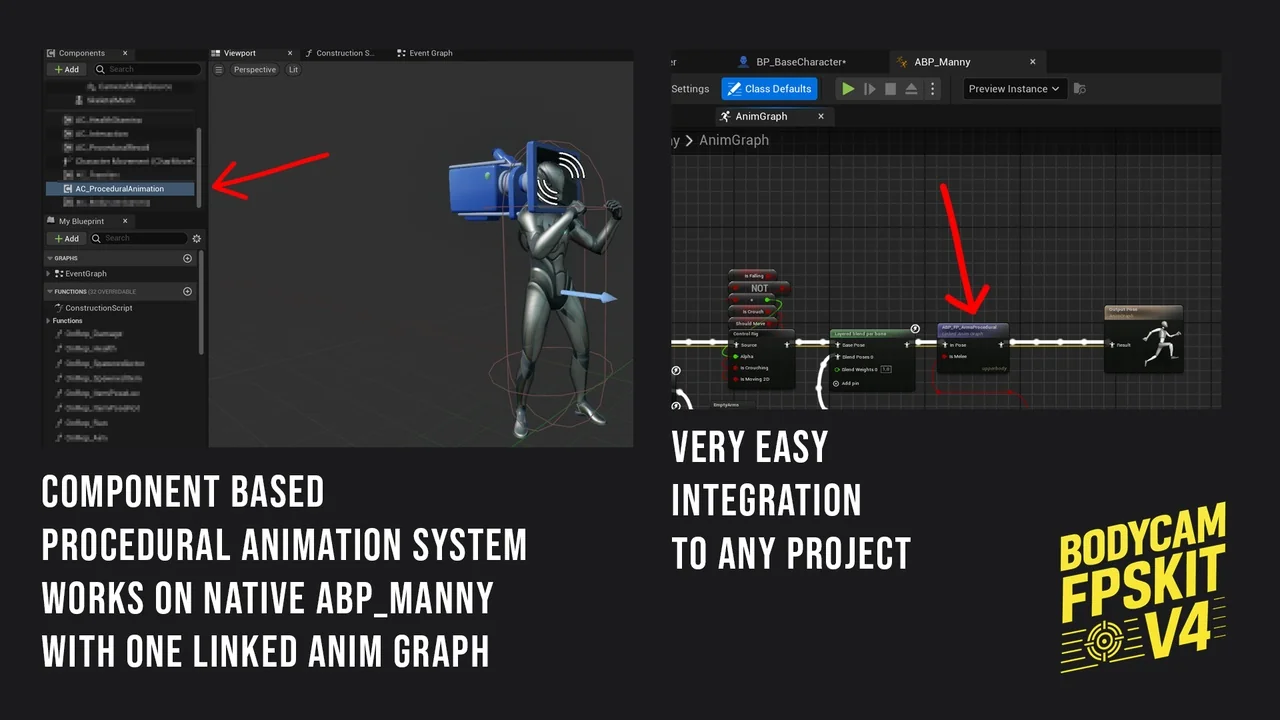Expand the EventGraph tree item
The height and width of the screenshot is (720, 1280).
[49, 274]
